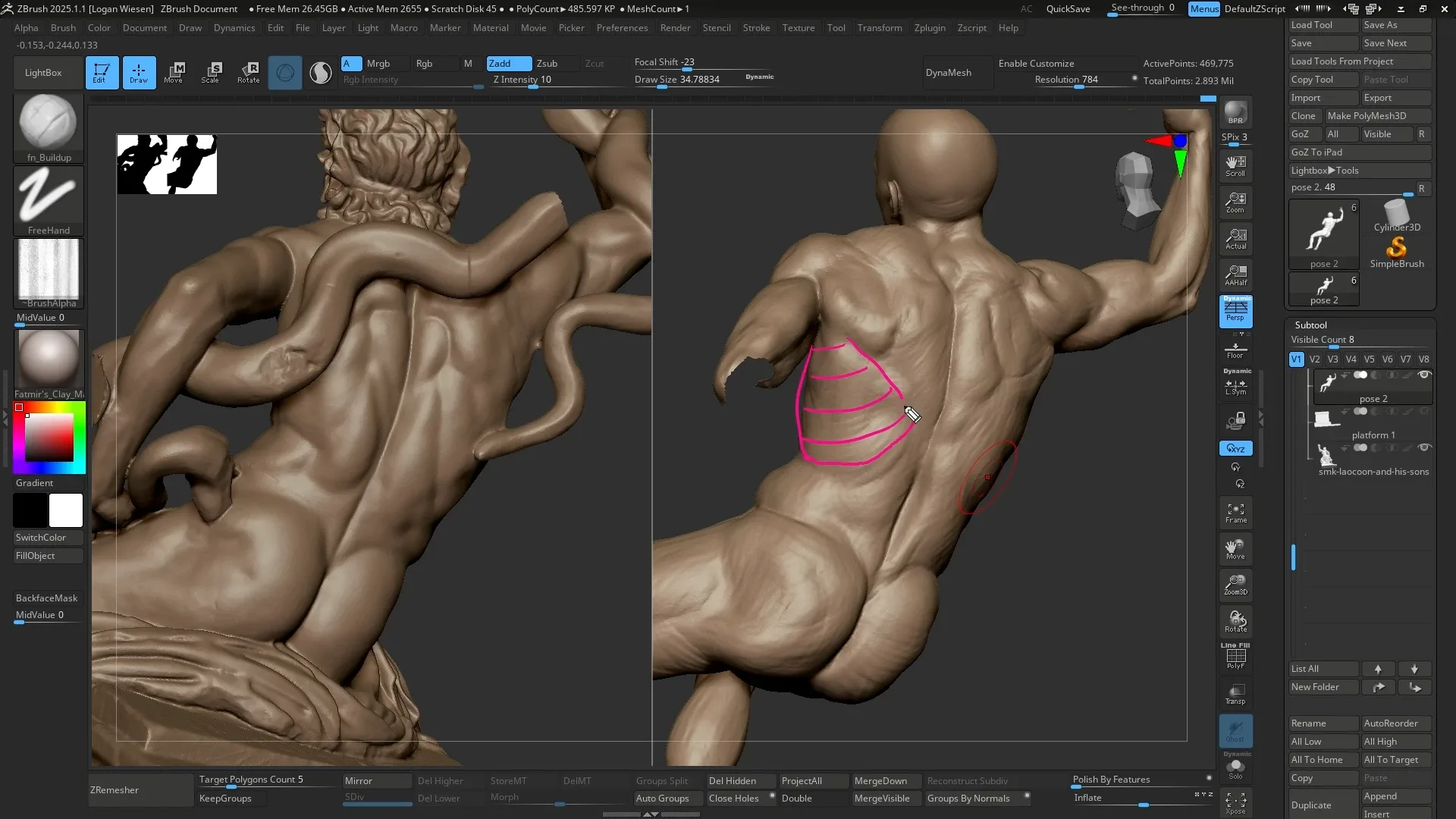The width and height of the screenshot is (1456, 819).
Task: Click the Zoom canvas icon
Action: coord(1235,202)
